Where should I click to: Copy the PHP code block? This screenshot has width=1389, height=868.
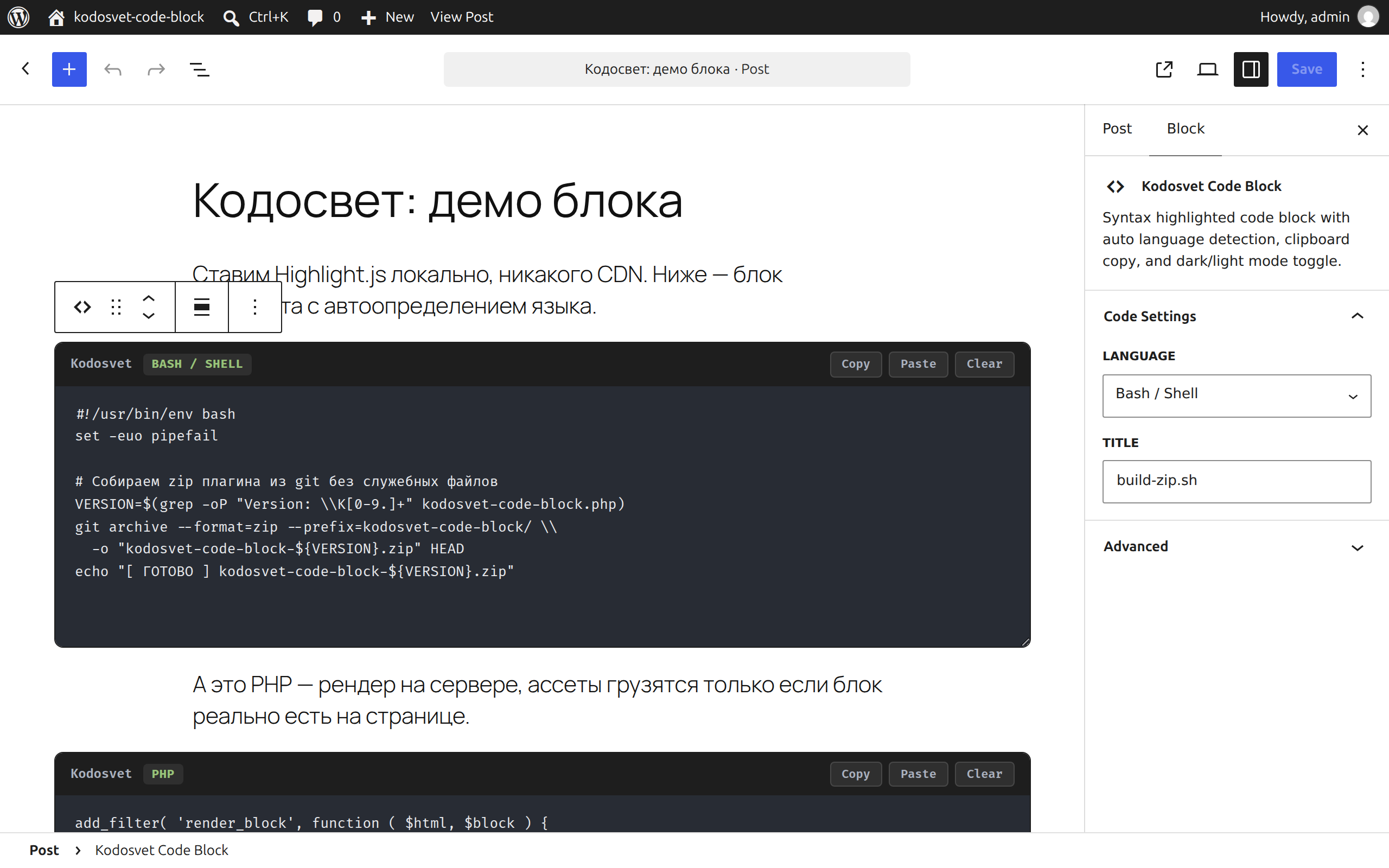pyautogui.click(x=855, y=774)
